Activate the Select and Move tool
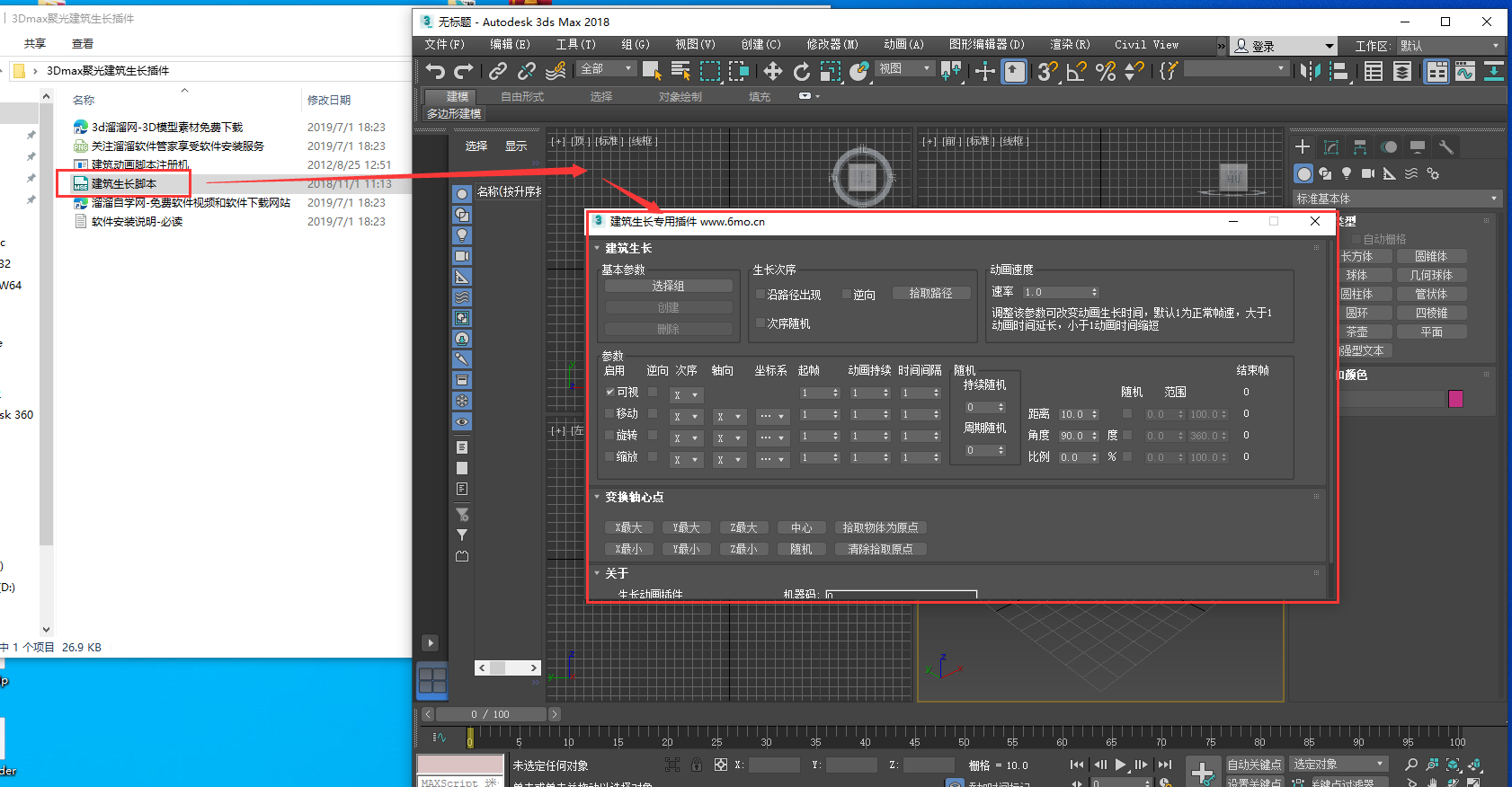 coord(772,71)
